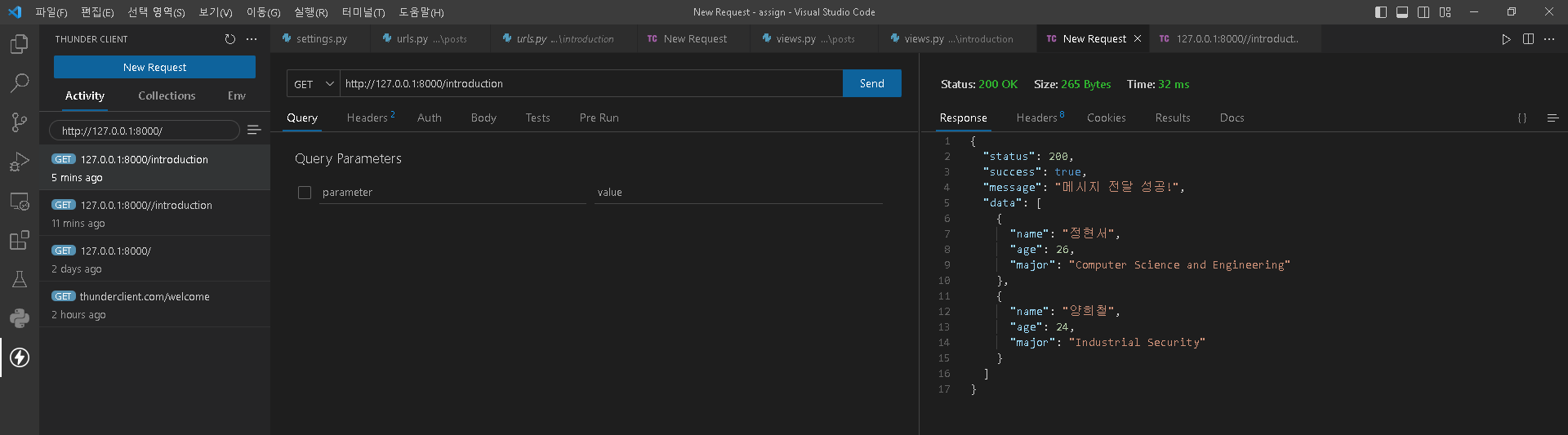Open the 터미널(T) menu
Screen dimensions: 1568x435
[363, 12]
